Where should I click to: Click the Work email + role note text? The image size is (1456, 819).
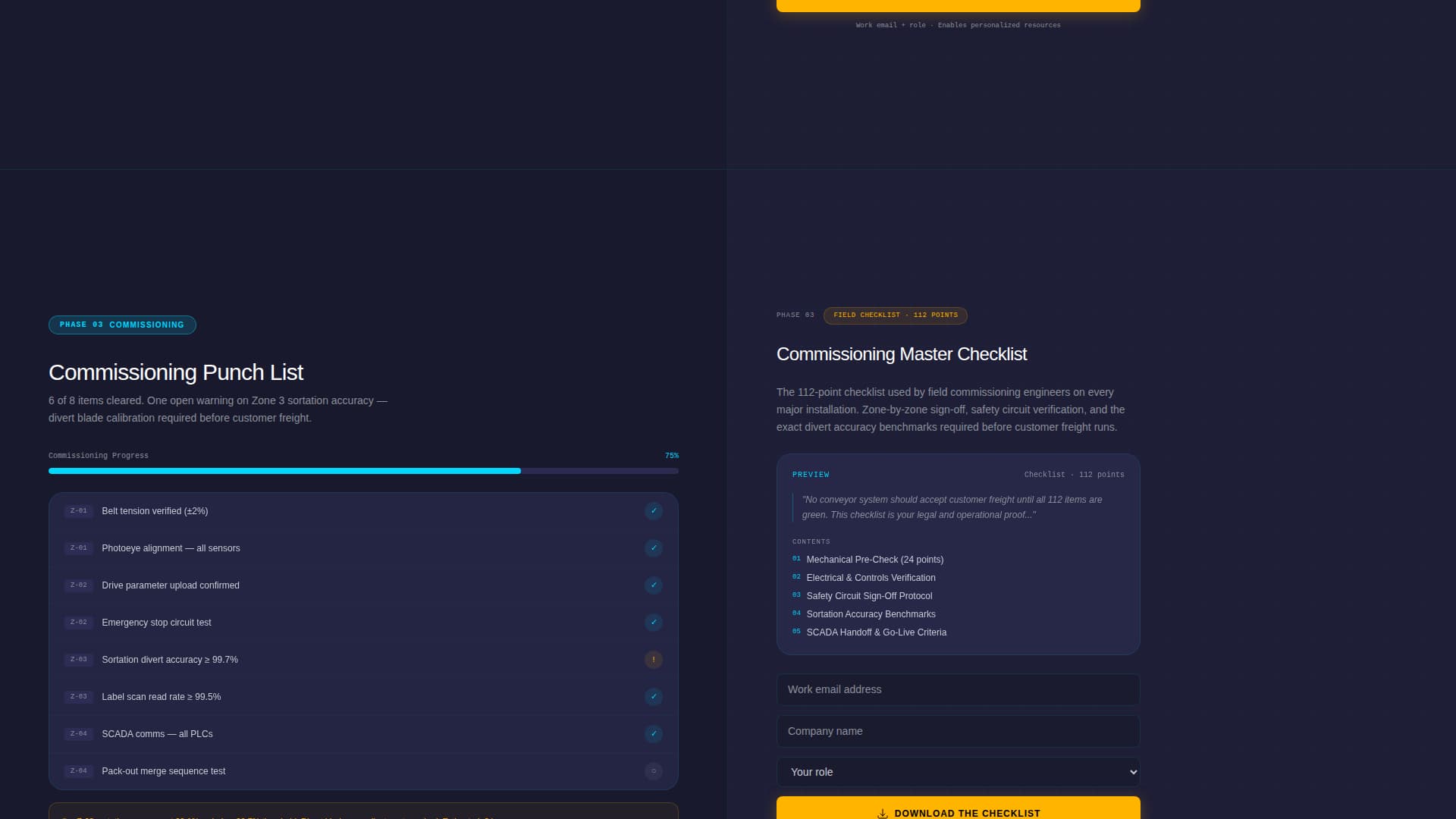959,25
